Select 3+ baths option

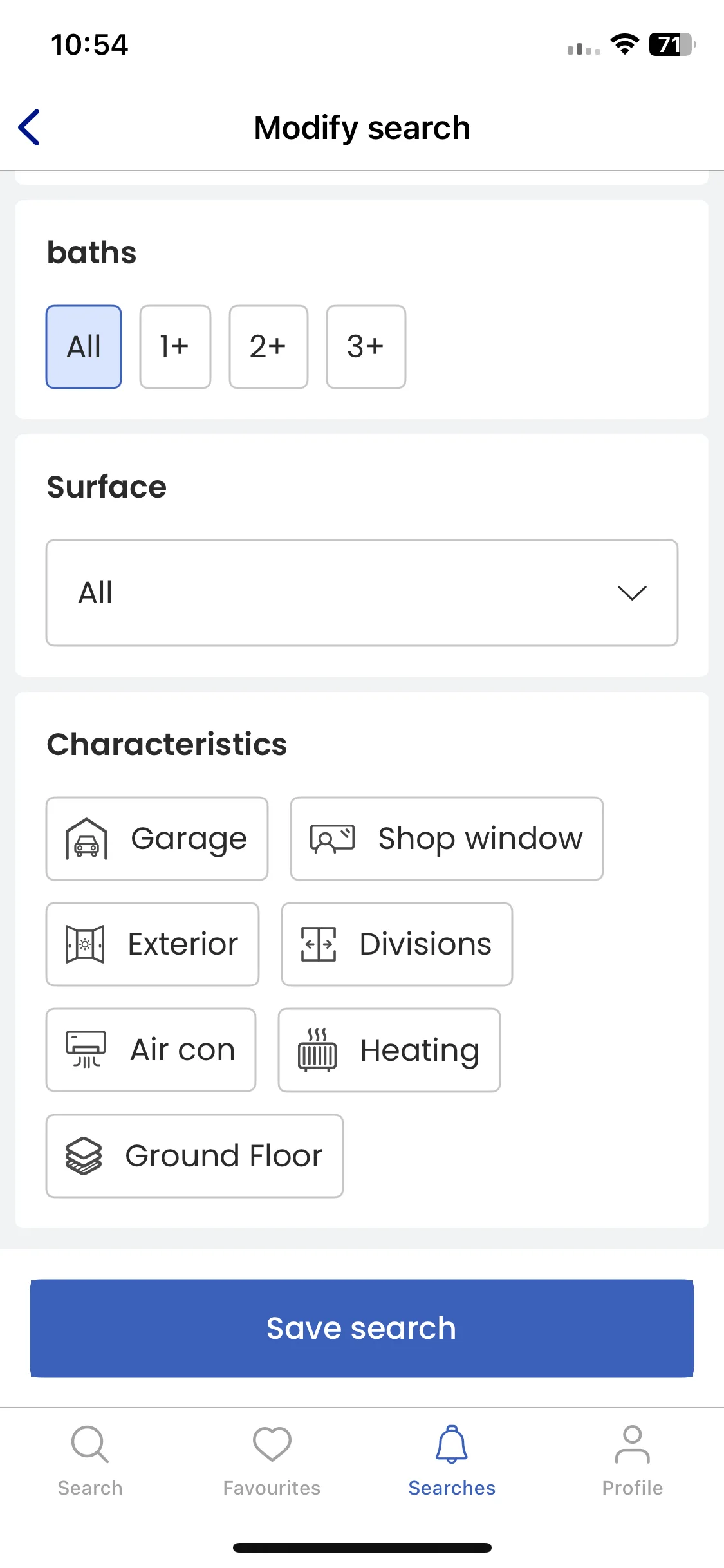[366, 347]
